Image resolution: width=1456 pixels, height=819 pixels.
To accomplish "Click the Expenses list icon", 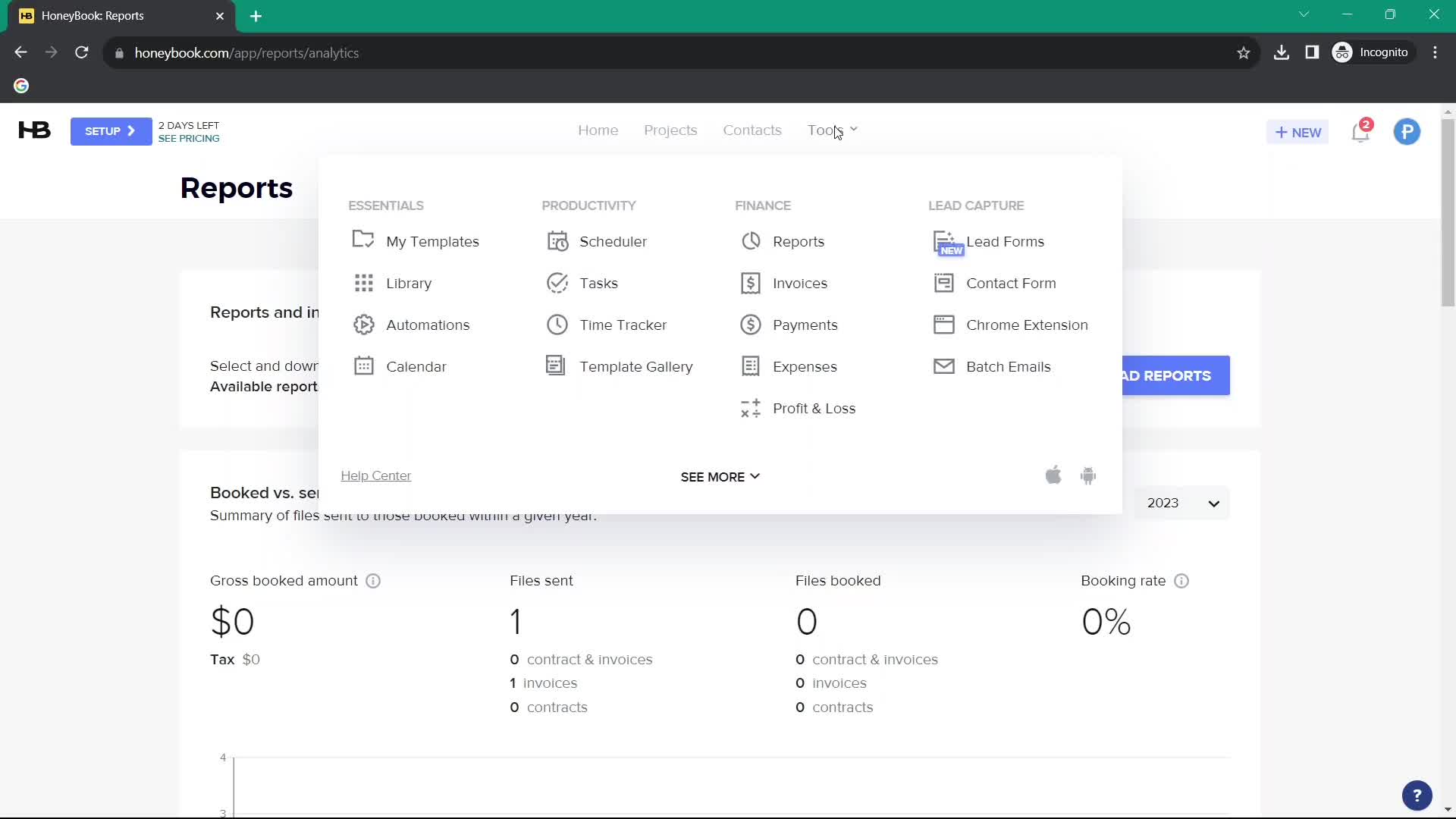I will click(751, 366).
